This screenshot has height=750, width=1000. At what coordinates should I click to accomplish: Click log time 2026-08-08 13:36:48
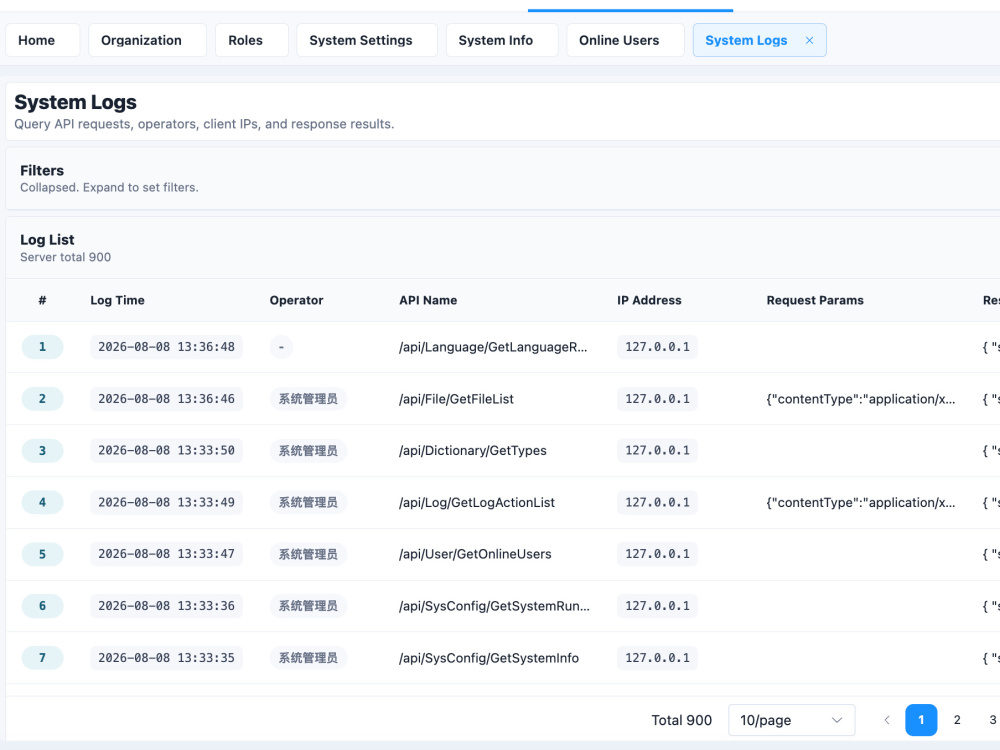pyautogui.click(x=166, y=347)
